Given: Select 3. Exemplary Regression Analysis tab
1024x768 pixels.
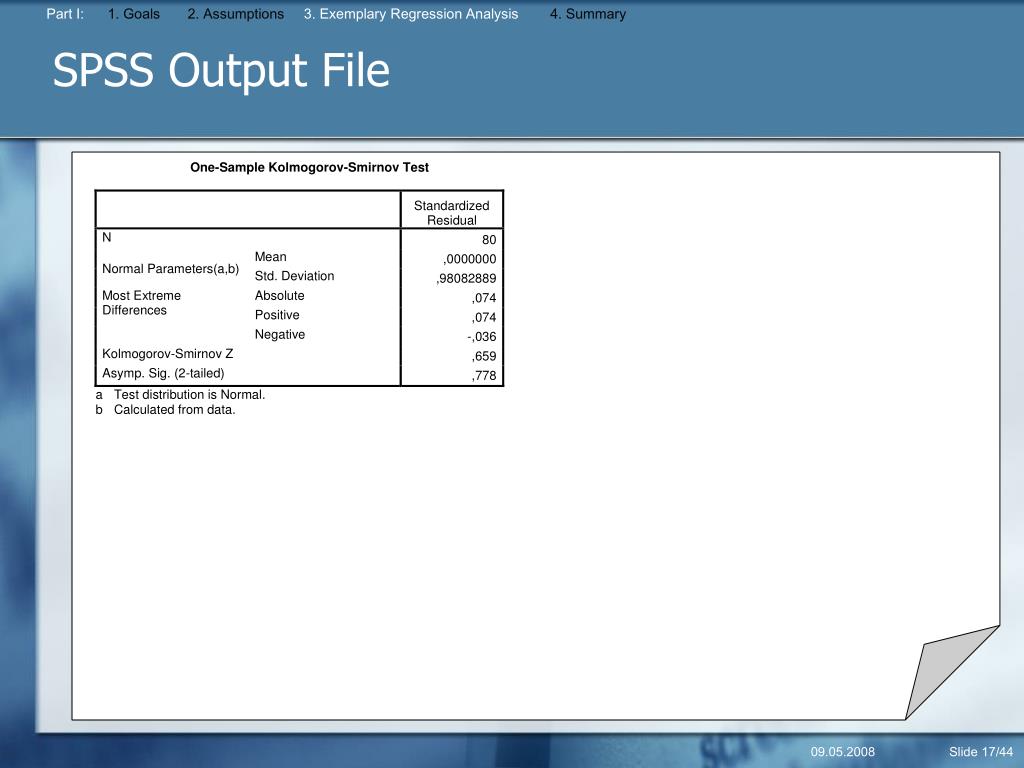Looking at the screenshot, I should click(x=411, y=14).
